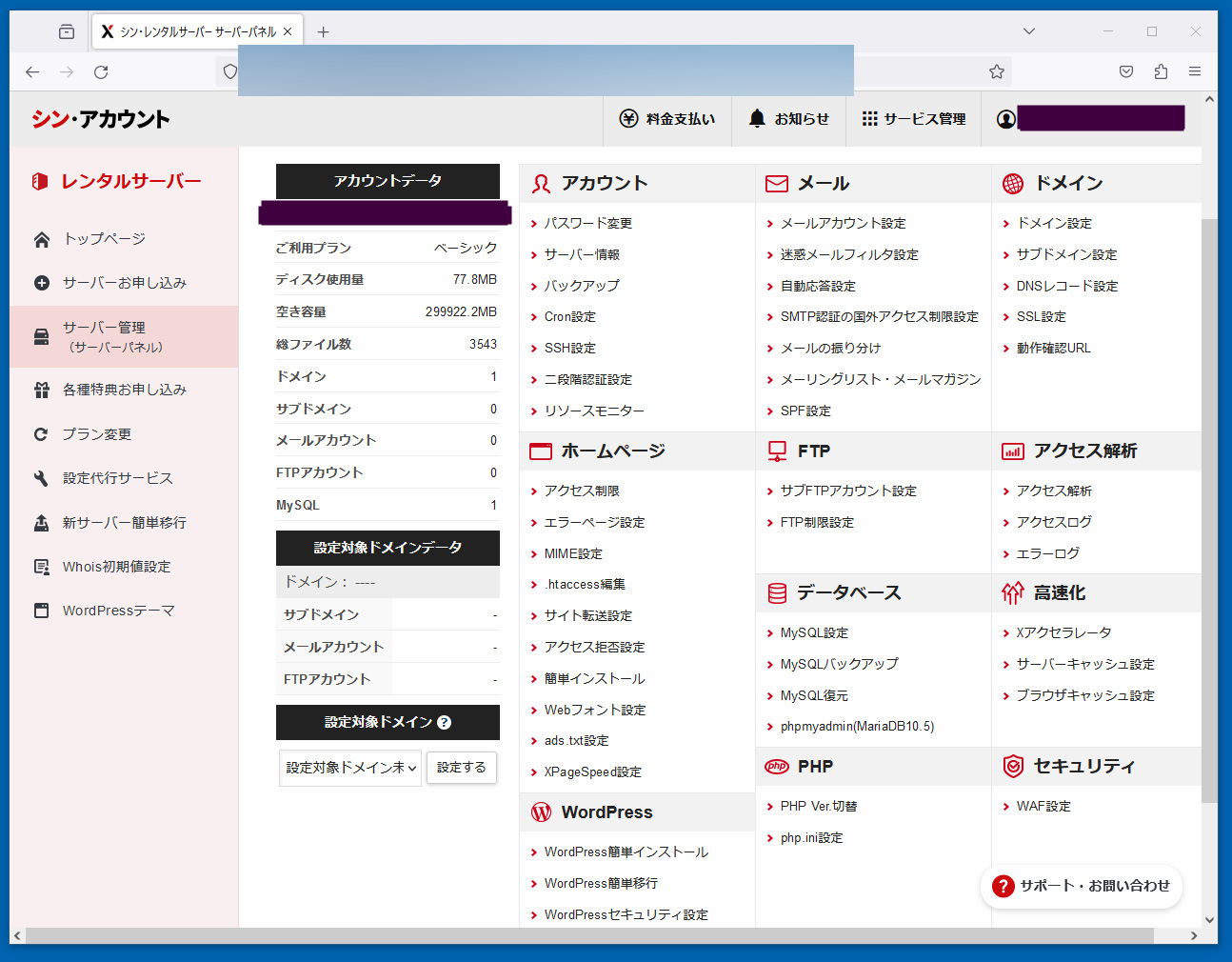The height and width of the screenshot is (962, 1232).
Task: Select プラン変更 in the sidebar menu
Action: click(x=97, y=434)
